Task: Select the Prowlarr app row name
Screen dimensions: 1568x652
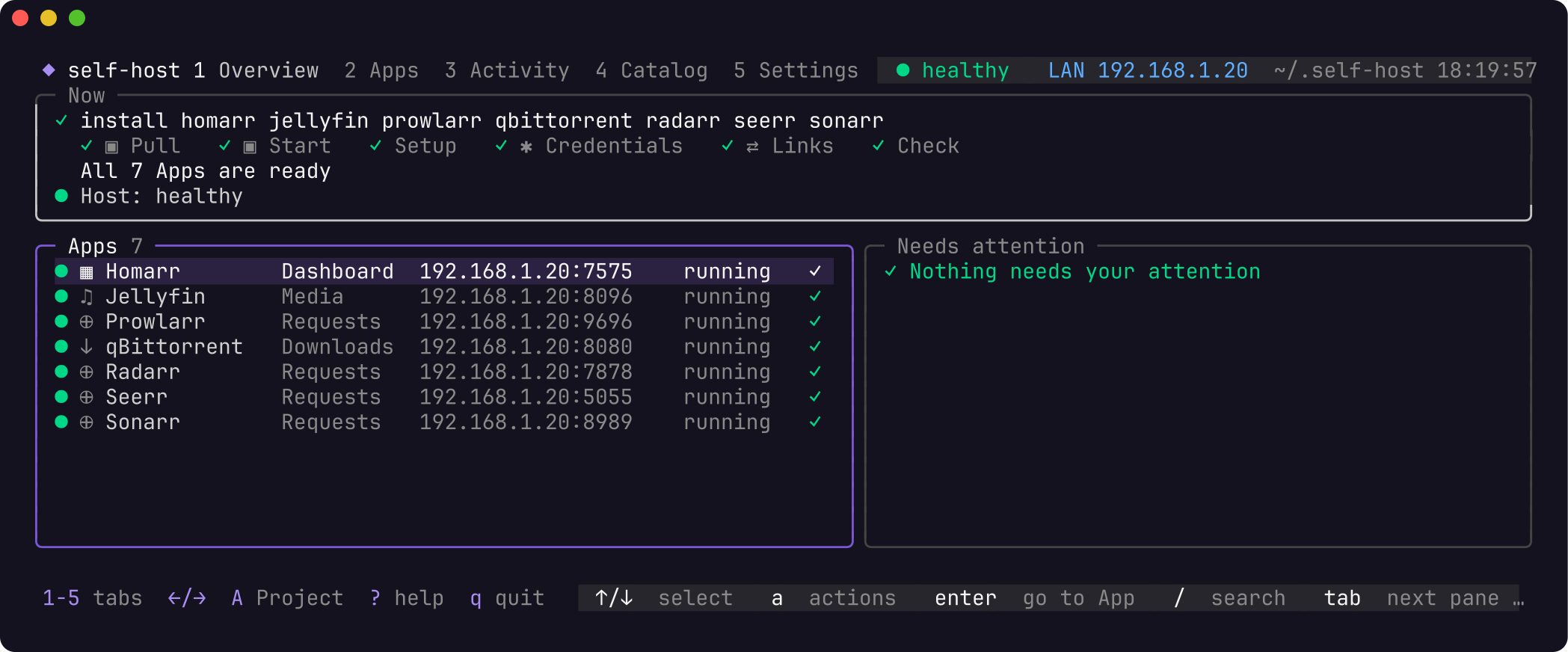Action: coord(156,322)
